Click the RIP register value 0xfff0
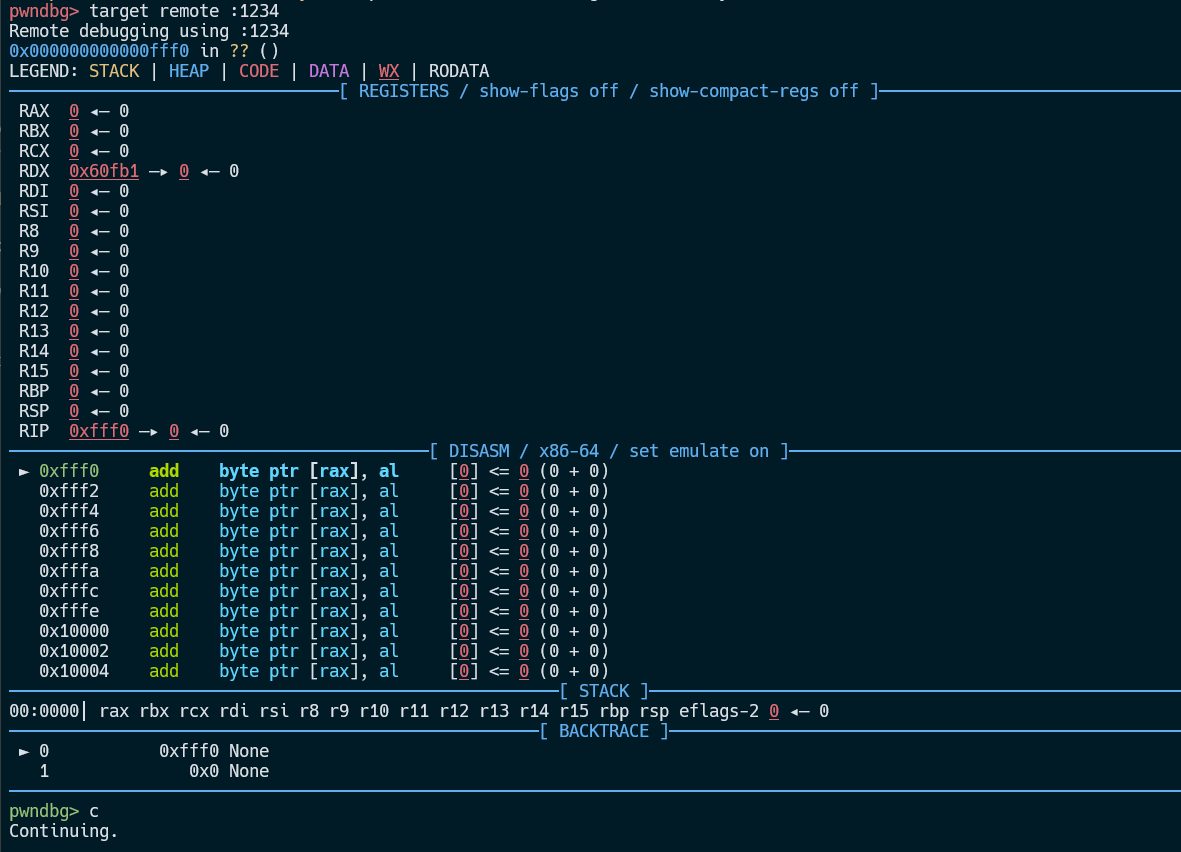1181x852 pixels. [x=99, y=431]
